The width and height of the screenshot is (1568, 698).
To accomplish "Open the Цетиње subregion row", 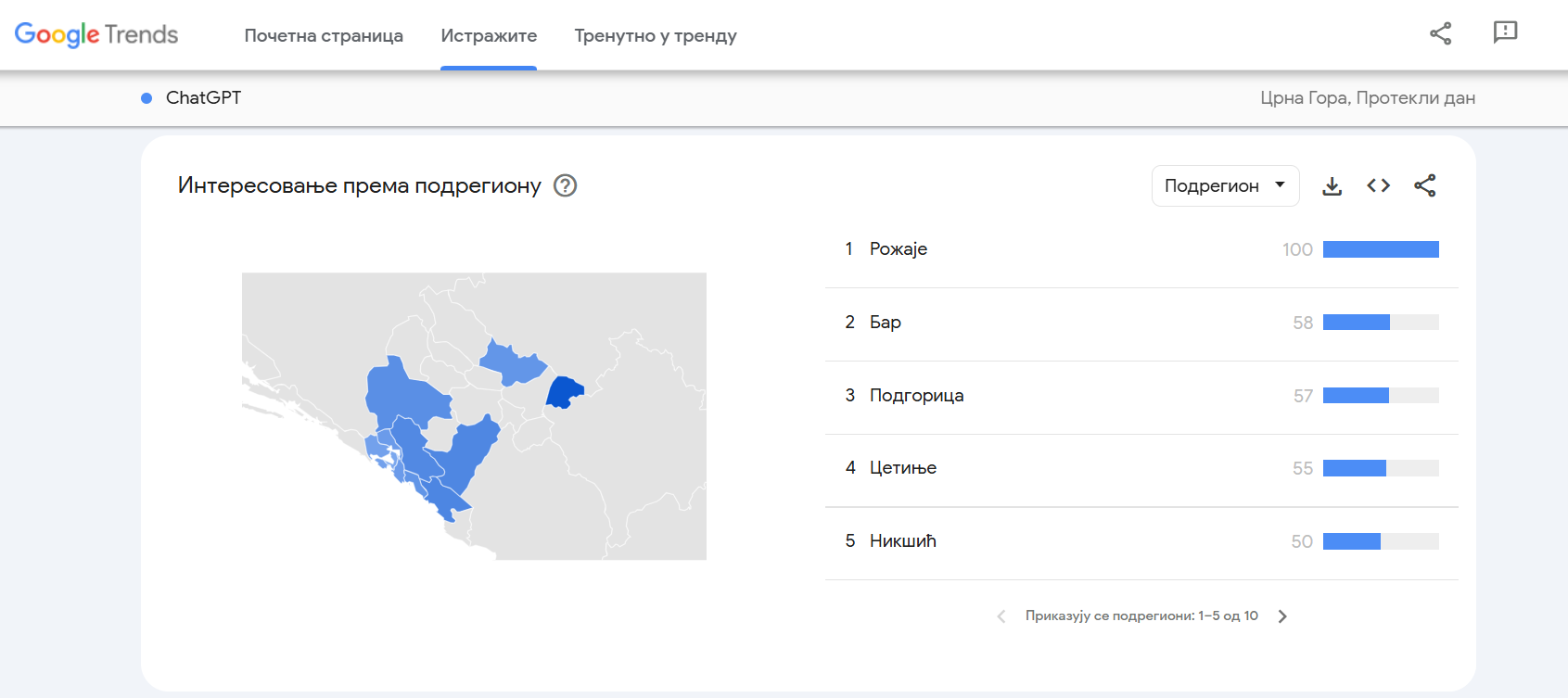I will pos(1141,468).
